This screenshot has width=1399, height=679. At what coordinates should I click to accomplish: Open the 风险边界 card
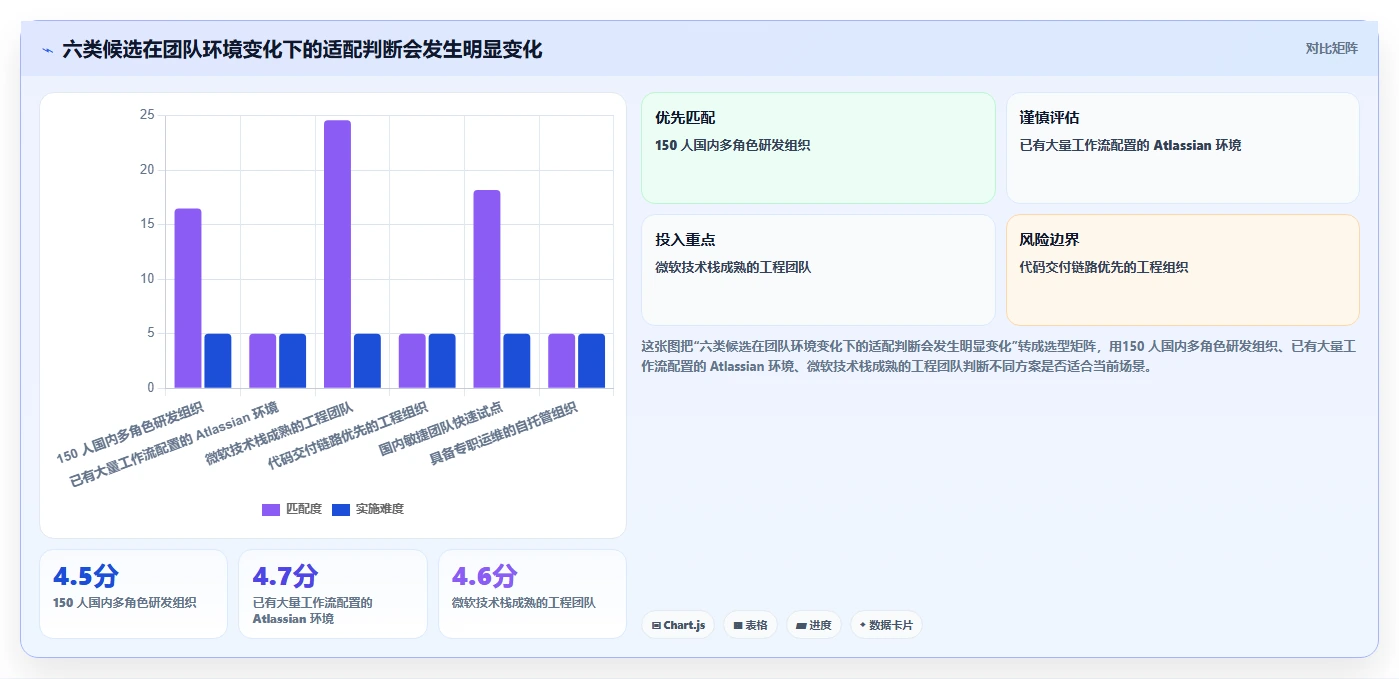point(1182,270)
